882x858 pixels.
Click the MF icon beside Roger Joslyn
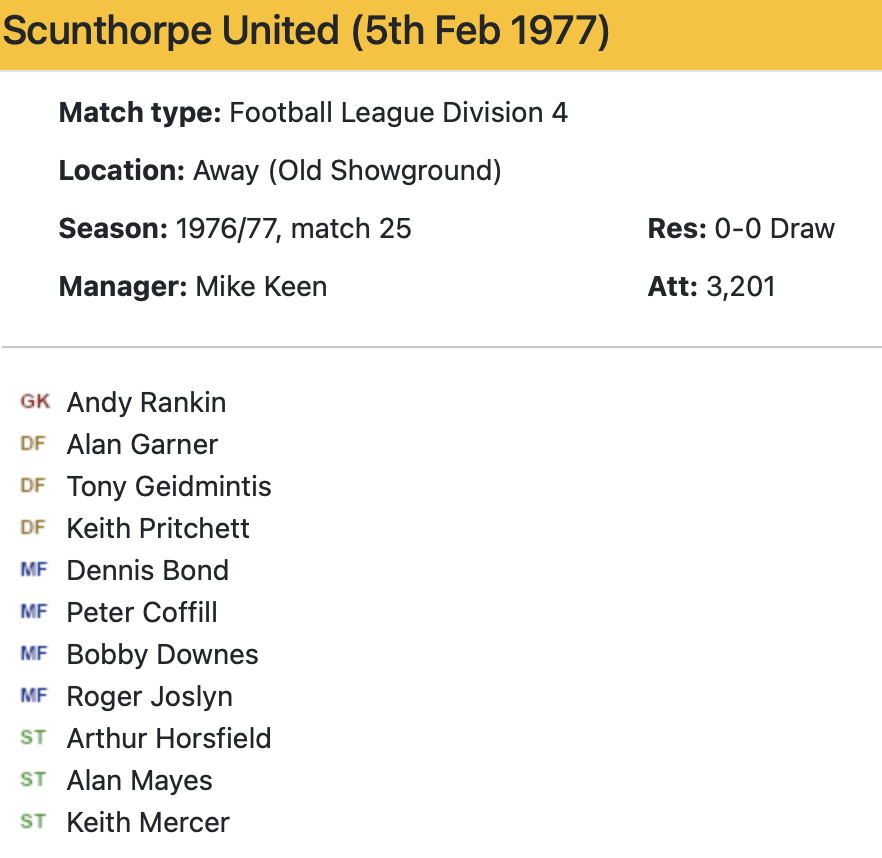[33, 696]
